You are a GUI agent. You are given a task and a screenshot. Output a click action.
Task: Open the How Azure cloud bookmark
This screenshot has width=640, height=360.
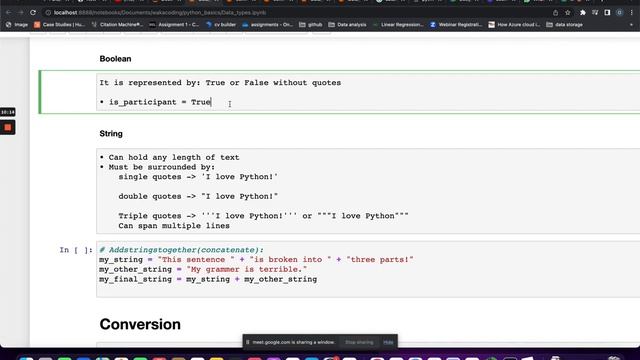[x=514, y=24]
